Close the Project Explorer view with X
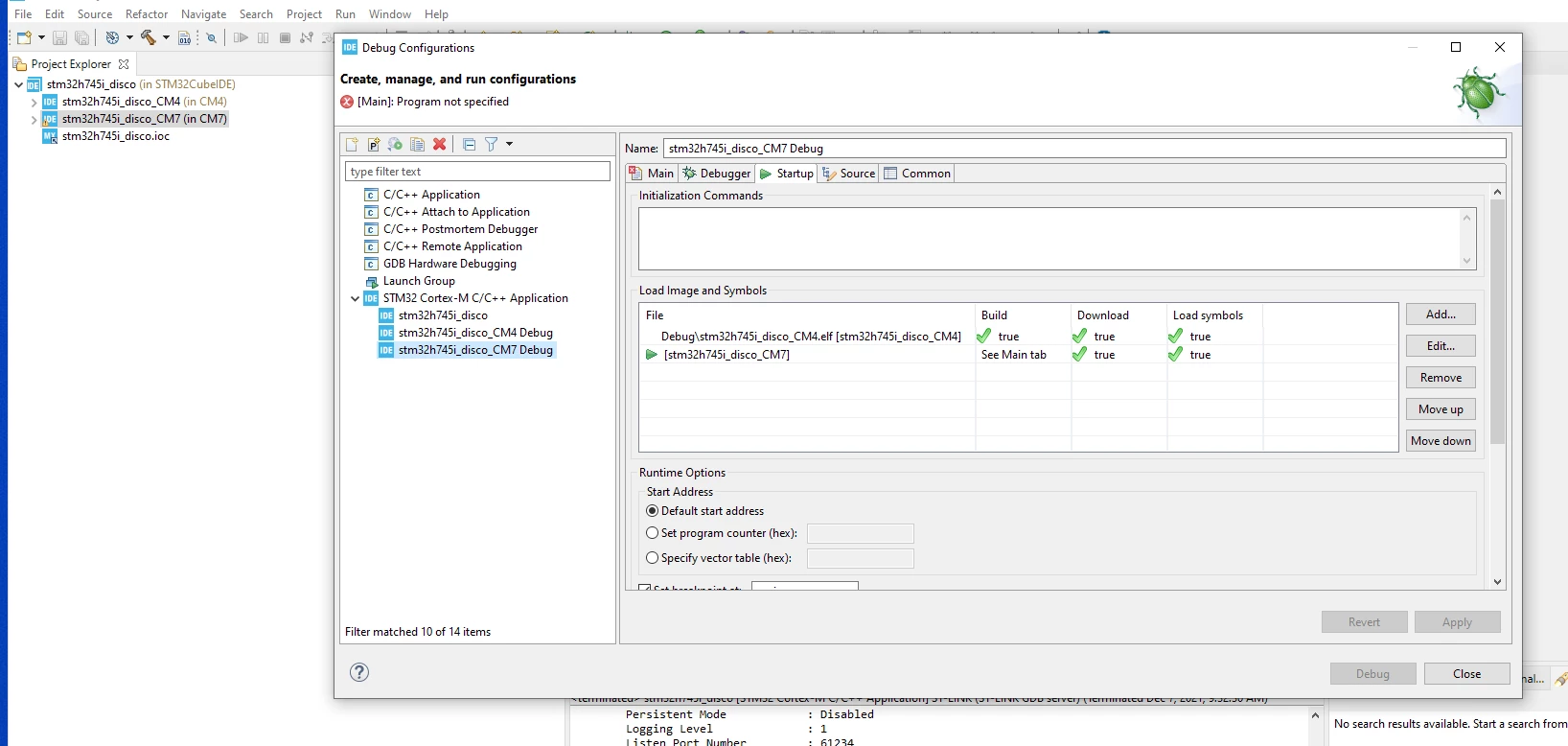The height and width of the screenshot is (746, 1568). pos(124,64)
